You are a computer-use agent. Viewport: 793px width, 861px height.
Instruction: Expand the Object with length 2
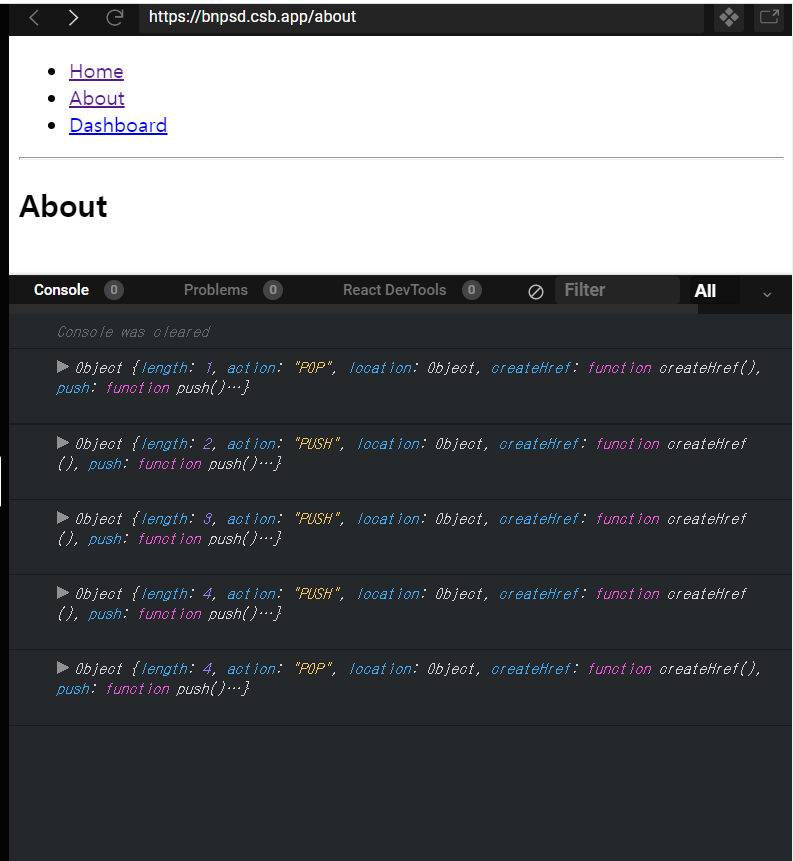63,443
